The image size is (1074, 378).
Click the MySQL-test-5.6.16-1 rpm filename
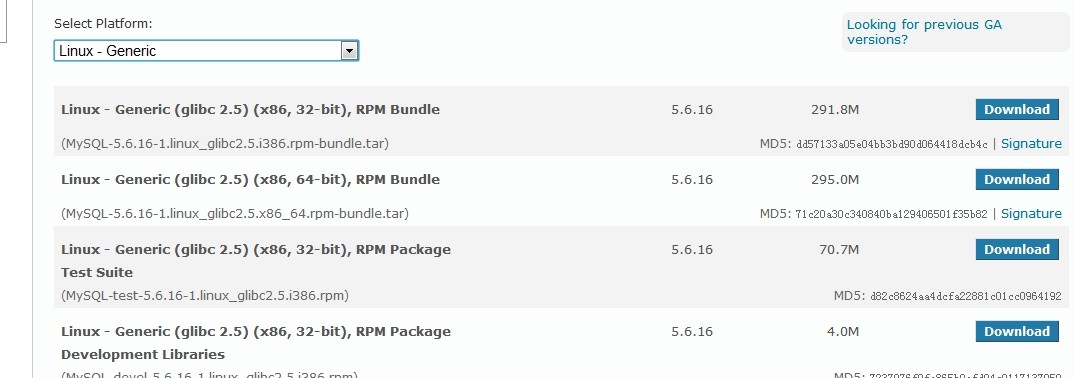[205, 296]
